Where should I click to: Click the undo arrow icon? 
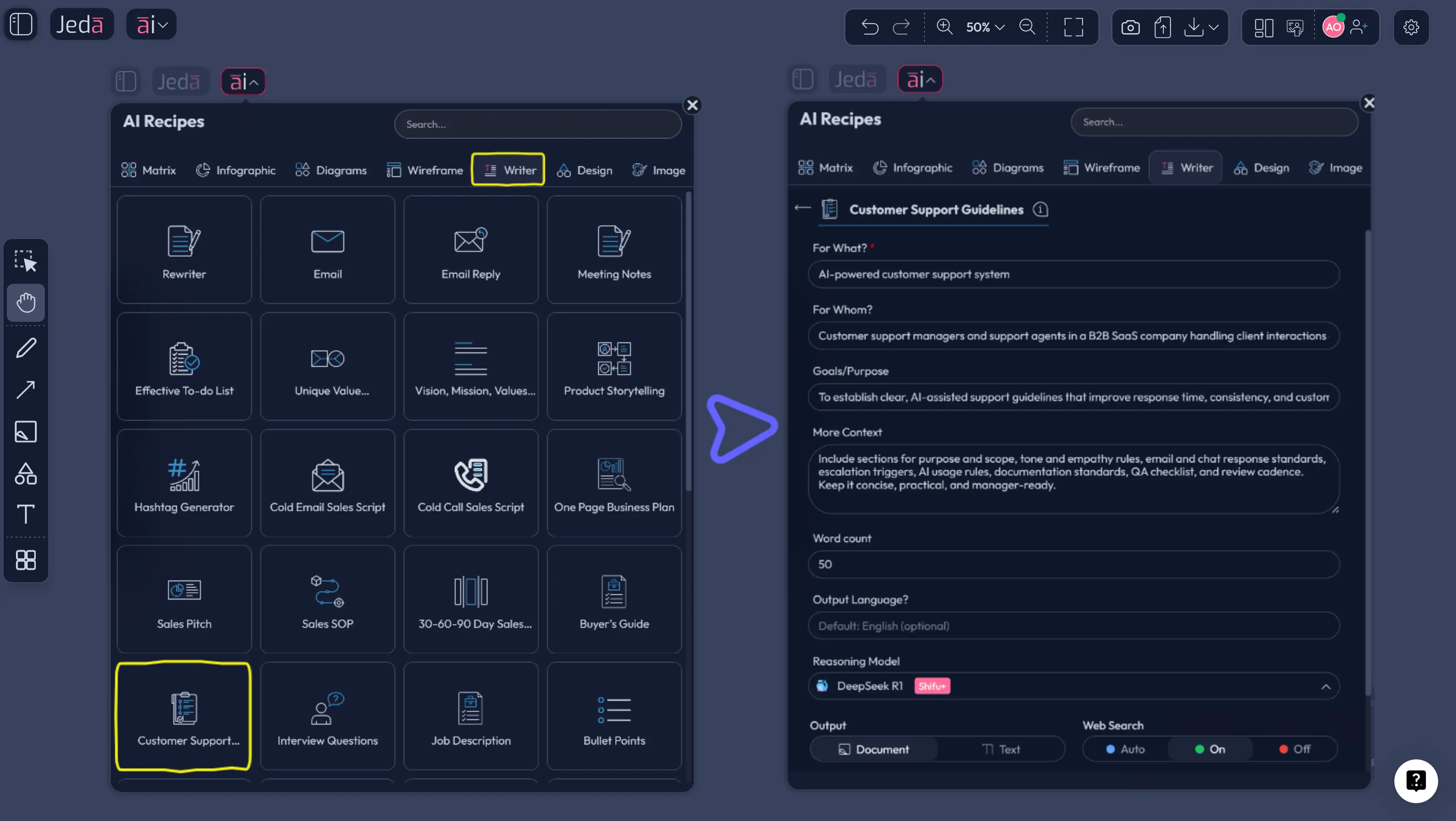pyautogui.click(x=870, y=27)
